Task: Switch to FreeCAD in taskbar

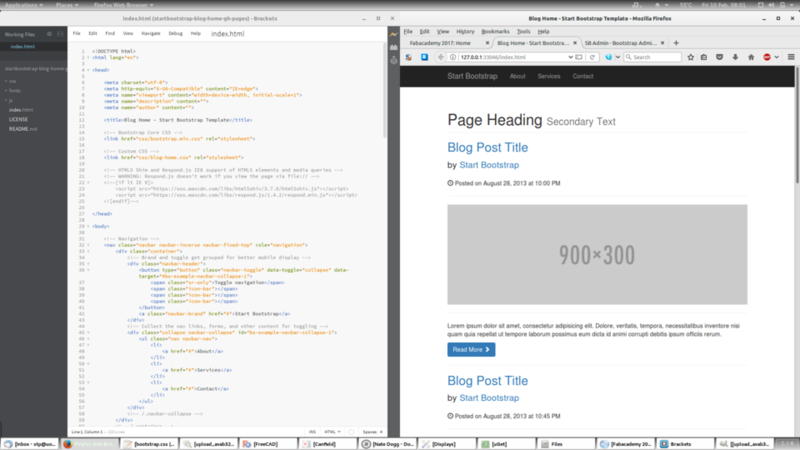Action: click(267, 444)
